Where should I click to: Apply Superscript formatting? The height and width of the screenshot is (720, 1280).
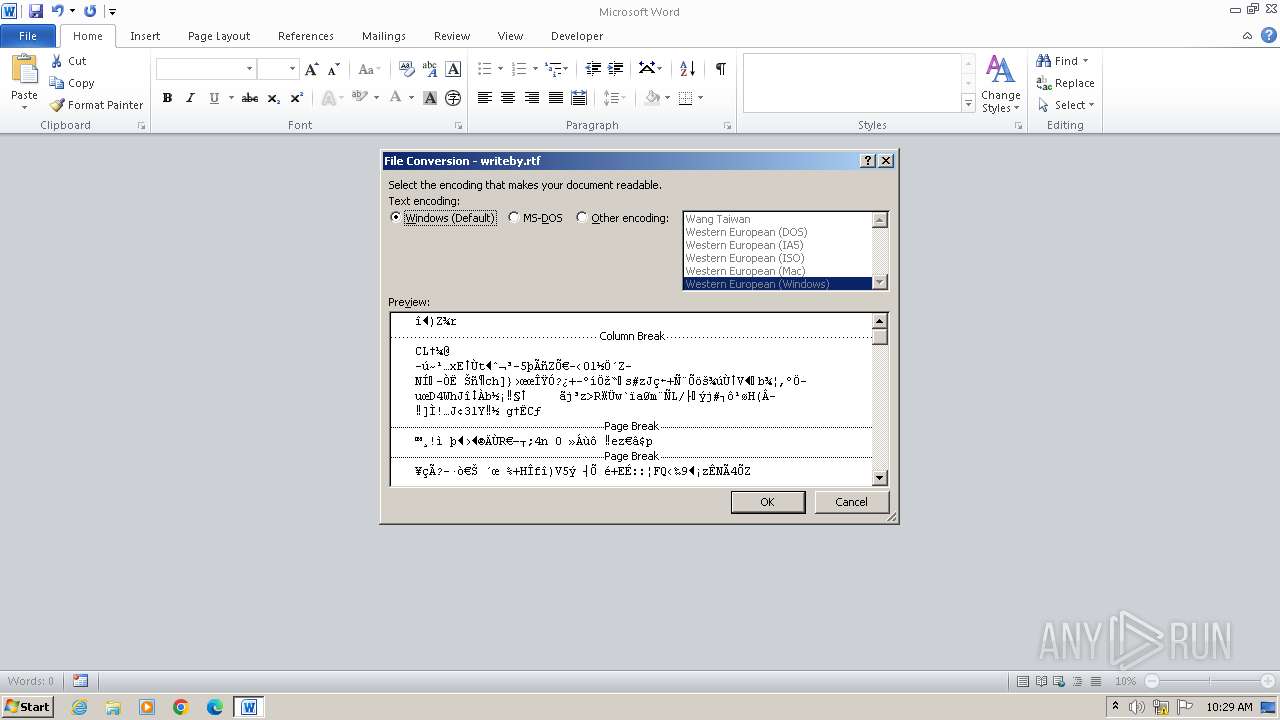297,98
